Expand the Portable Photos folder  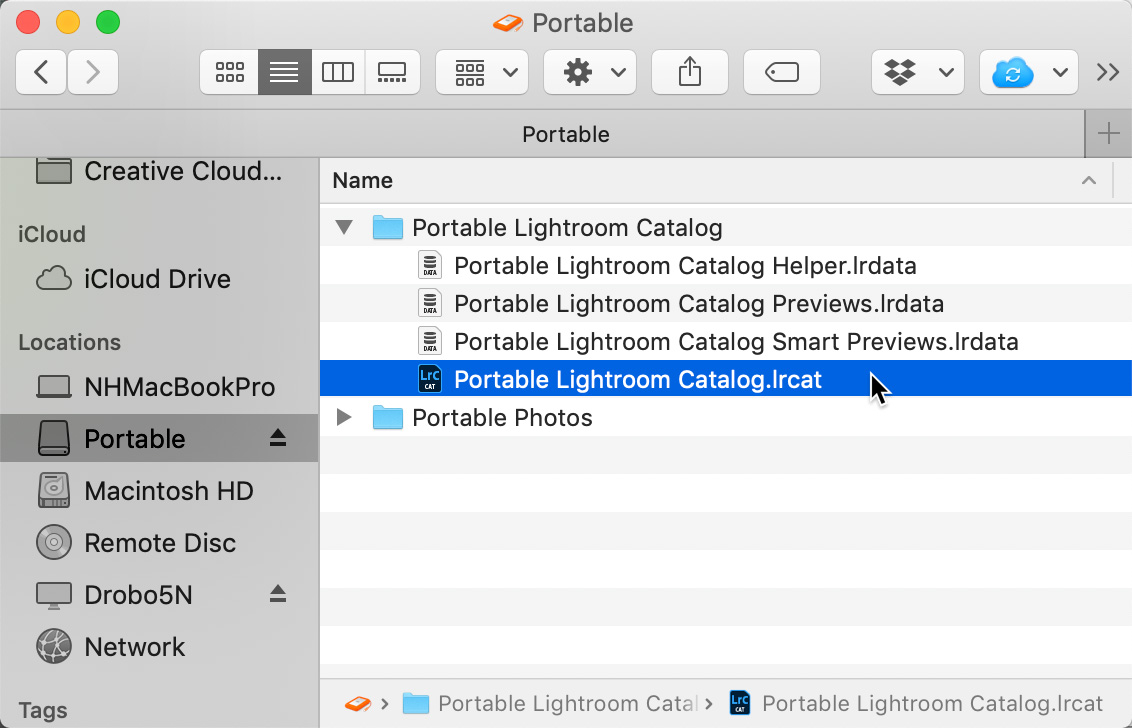coord(345,418)
